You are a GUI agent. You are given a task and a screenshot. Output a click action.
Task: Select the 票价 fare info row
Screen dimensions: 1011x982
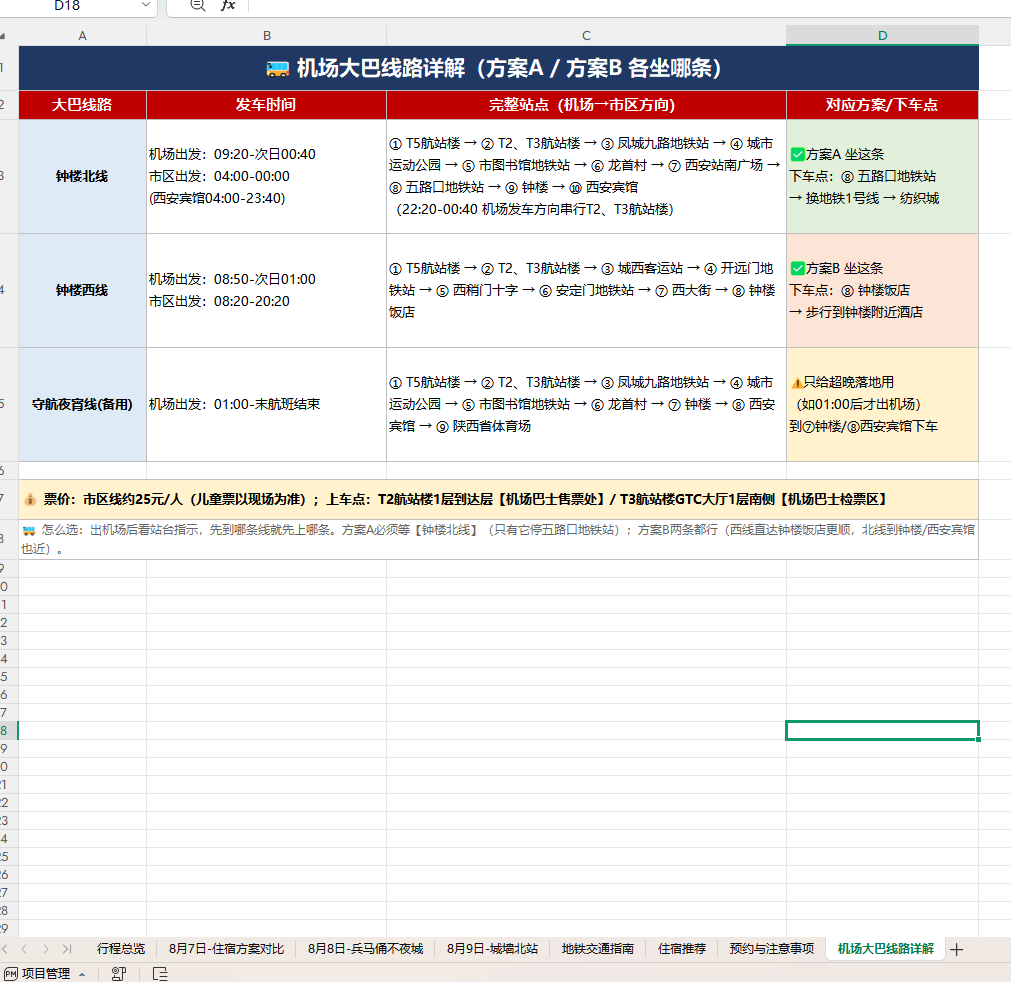coord(498,499)
